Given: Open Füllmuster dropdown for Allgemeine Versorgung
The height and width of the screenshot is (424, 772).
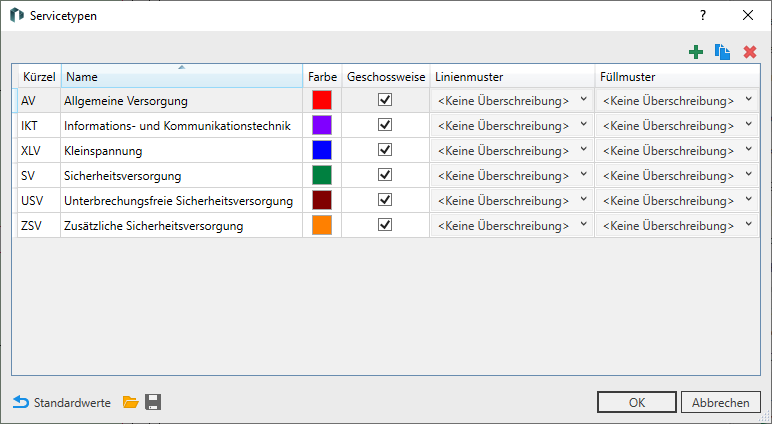Looking at the screenshot, I should coord(677,100).
